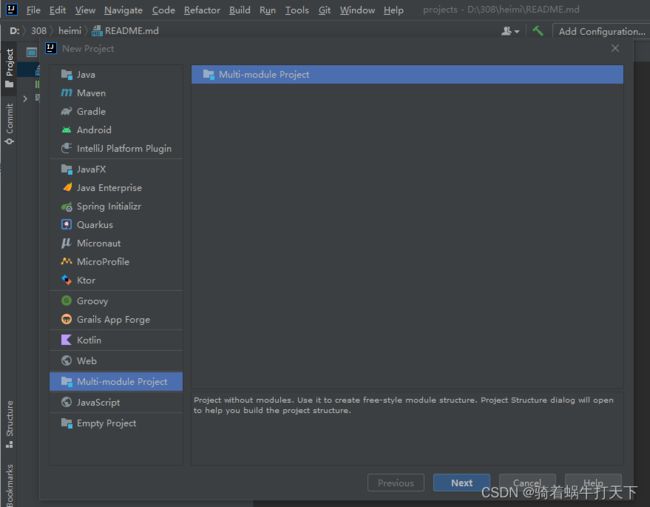Open the Git menu
This screenshot has width=650, height=507.
pyautogui.click(x=325, y=10)
